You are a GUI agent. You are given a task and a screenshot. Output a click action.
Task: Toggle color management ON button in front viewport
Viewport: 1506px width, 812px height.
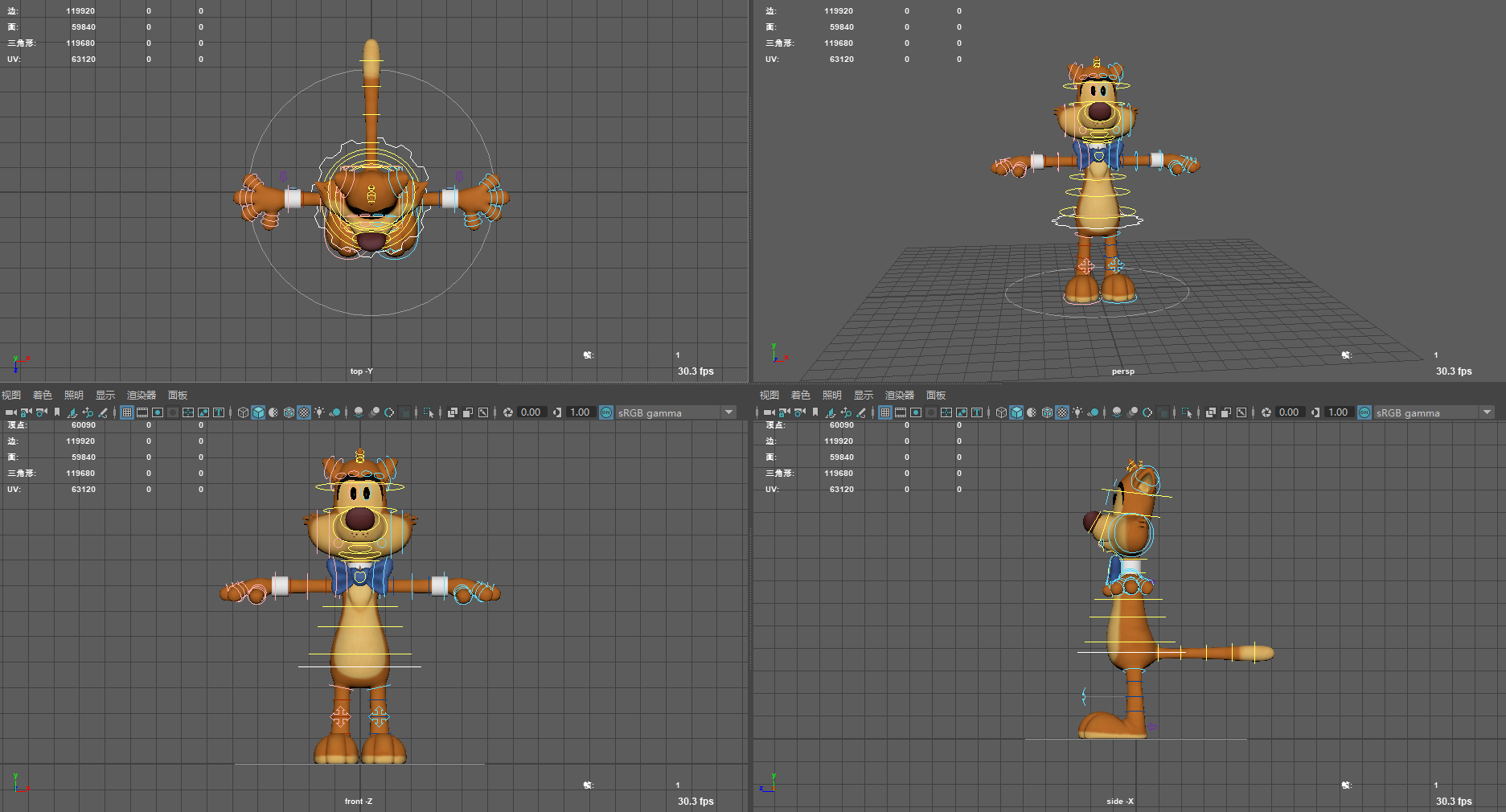click(x=606, y=412)
